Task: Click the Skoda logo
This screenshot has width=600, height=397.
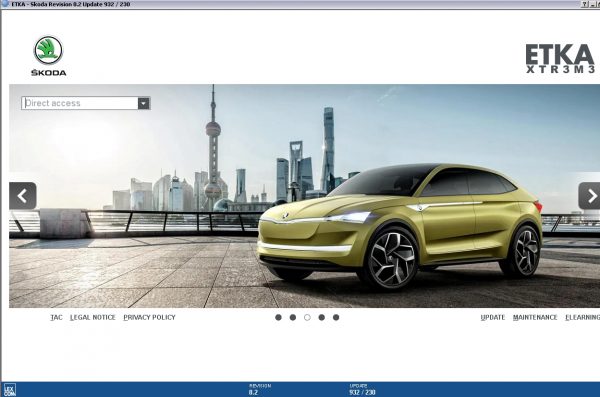Action: [x=49, y=56]
